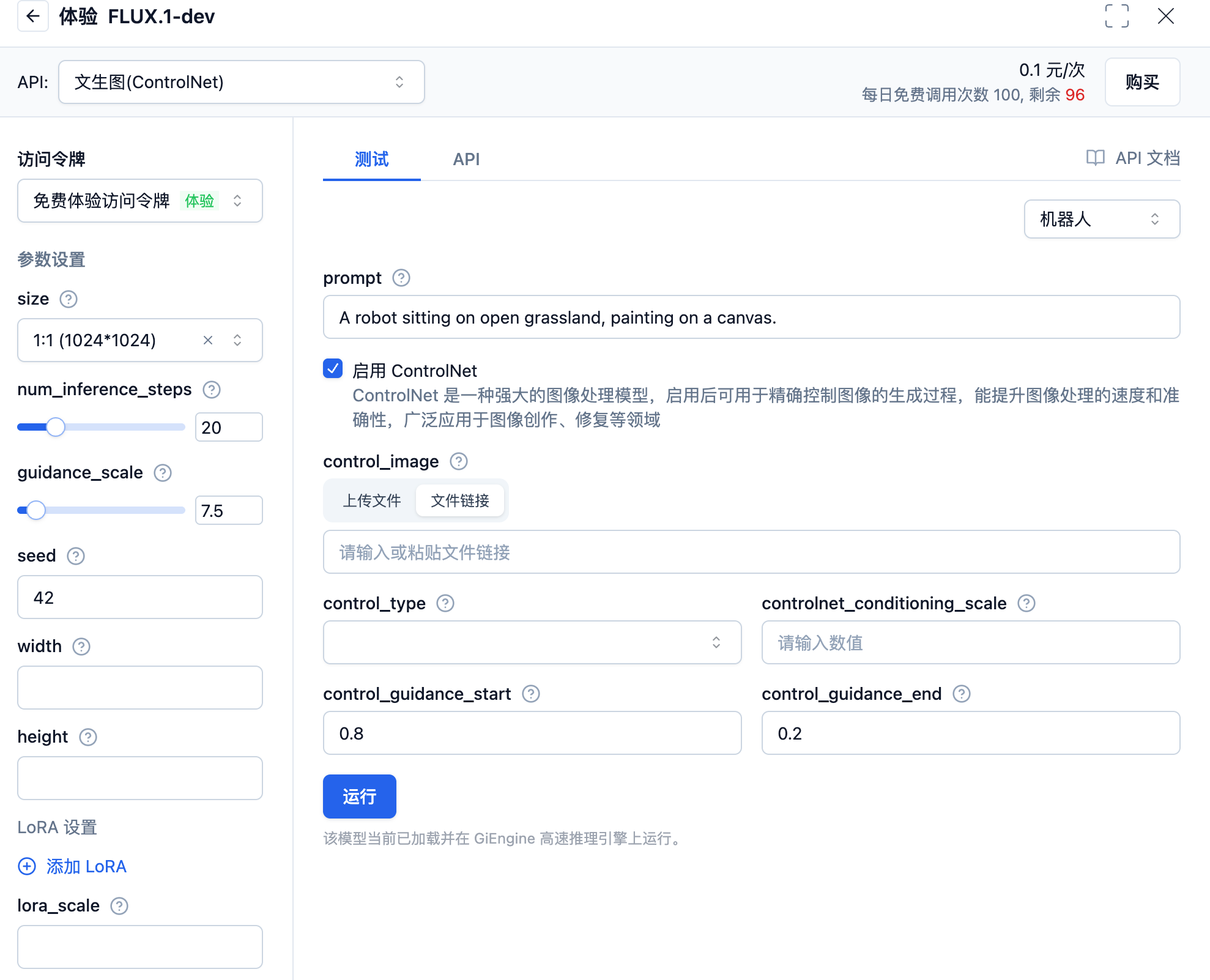
Task: Open help icon for control_image
Action: tap(459, 461)
